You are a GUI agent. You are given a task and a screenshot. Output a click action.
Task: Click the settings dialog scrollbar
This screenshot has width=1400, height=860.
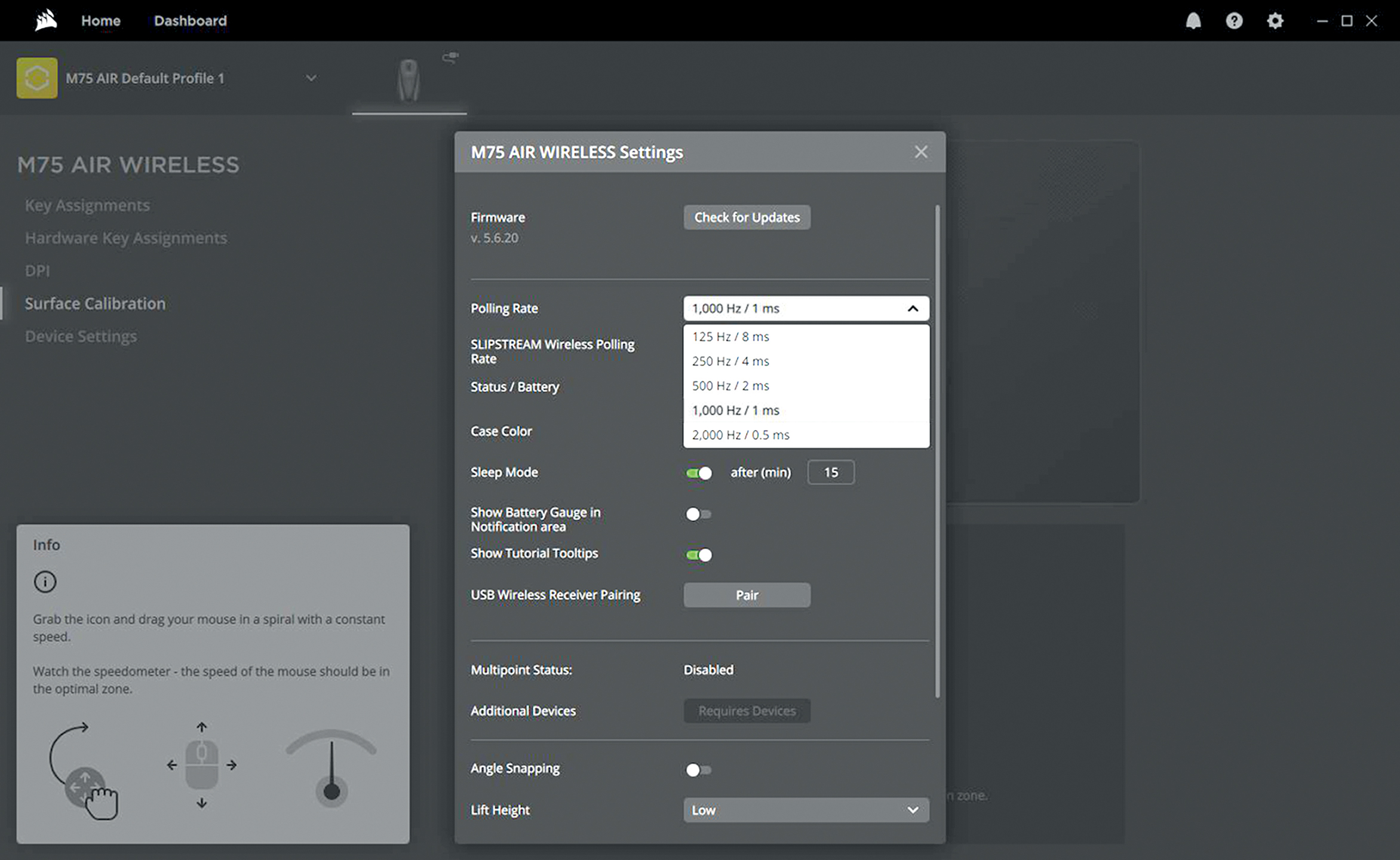938,451
